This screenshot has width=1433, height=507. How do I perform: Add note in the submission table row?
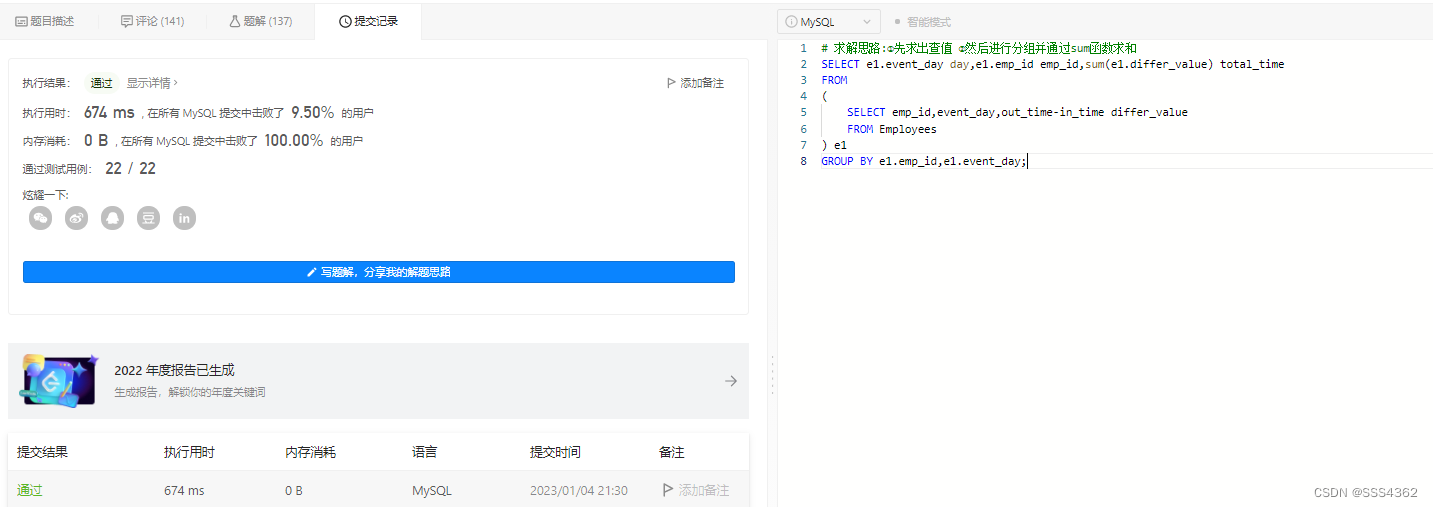tap(695, 490)
